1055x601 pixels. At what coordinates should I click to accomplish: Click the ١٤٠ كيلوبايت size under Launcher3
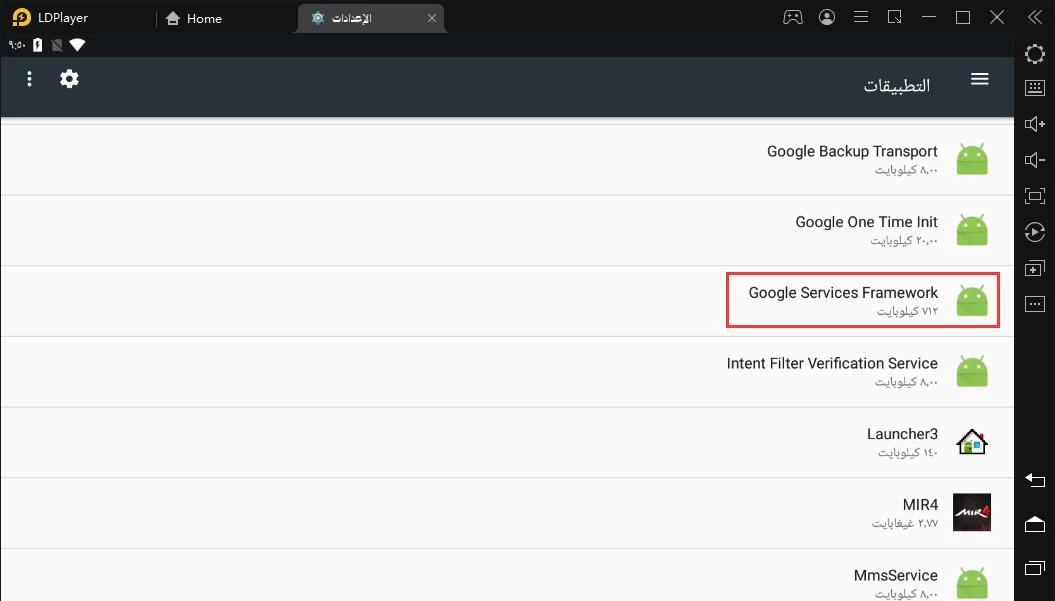pos(908,452)
